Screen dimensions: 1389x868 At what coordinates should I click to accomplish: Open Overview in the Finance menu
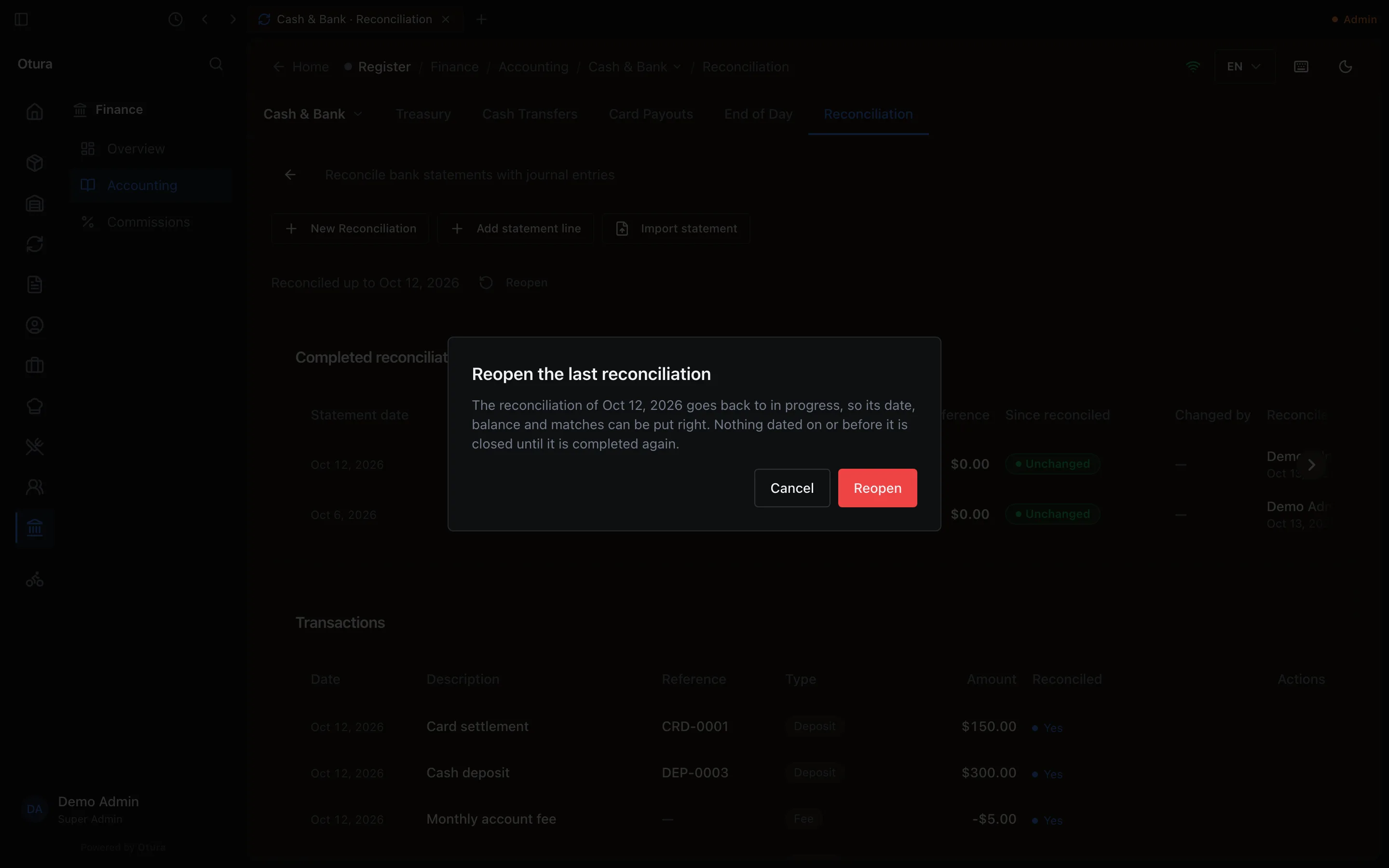150,149
